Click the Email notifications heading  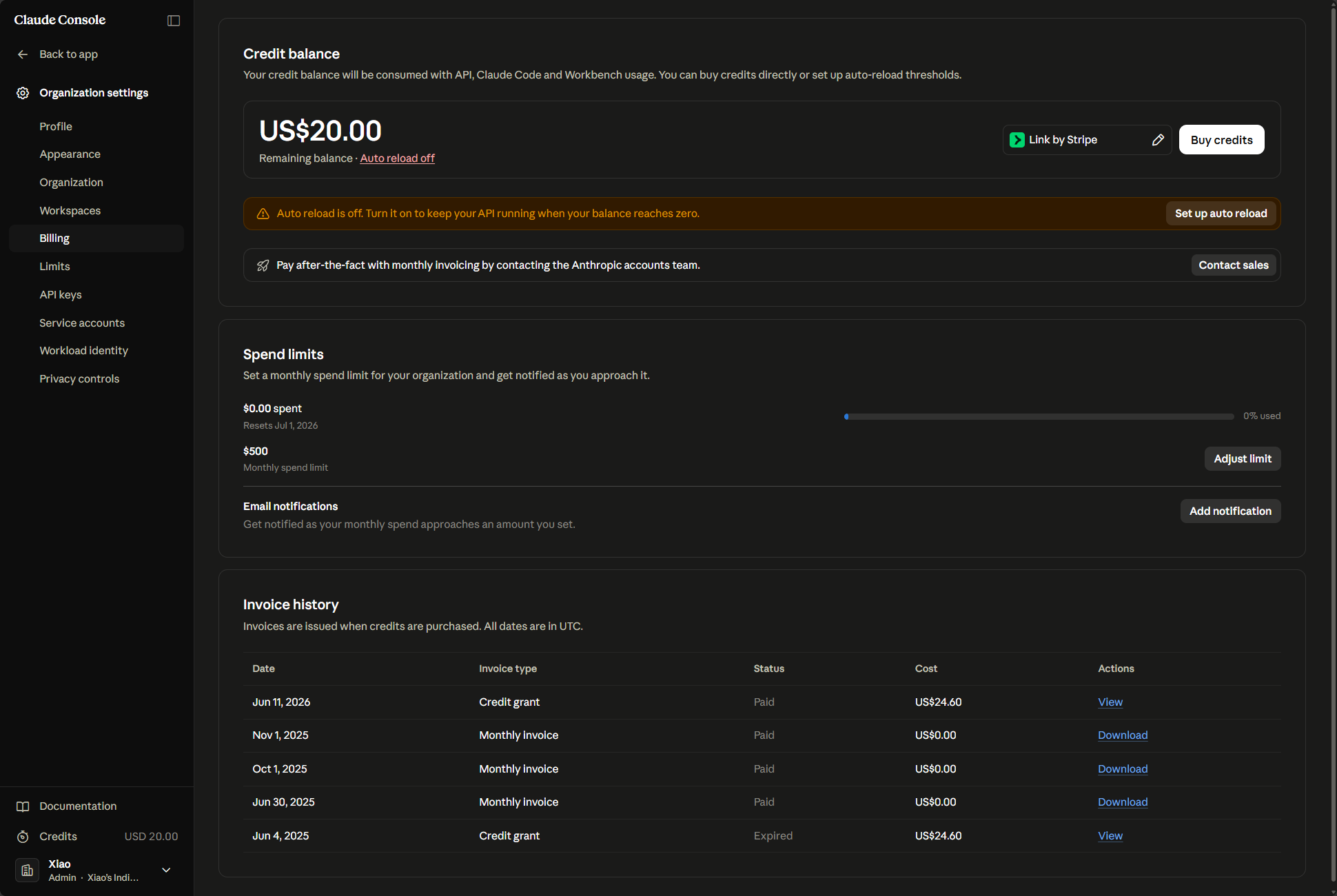(290, 507)
